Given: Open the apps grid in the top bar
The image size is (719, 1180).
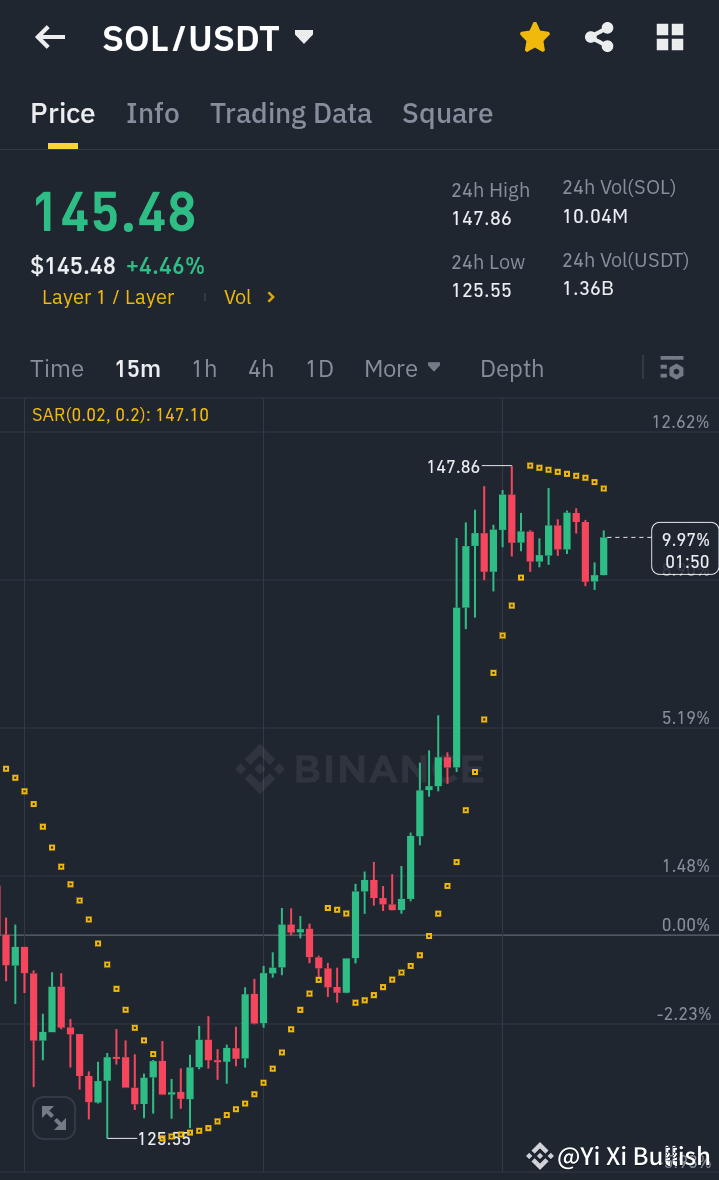Looking at the screenshot, I should tap(669, 37).
